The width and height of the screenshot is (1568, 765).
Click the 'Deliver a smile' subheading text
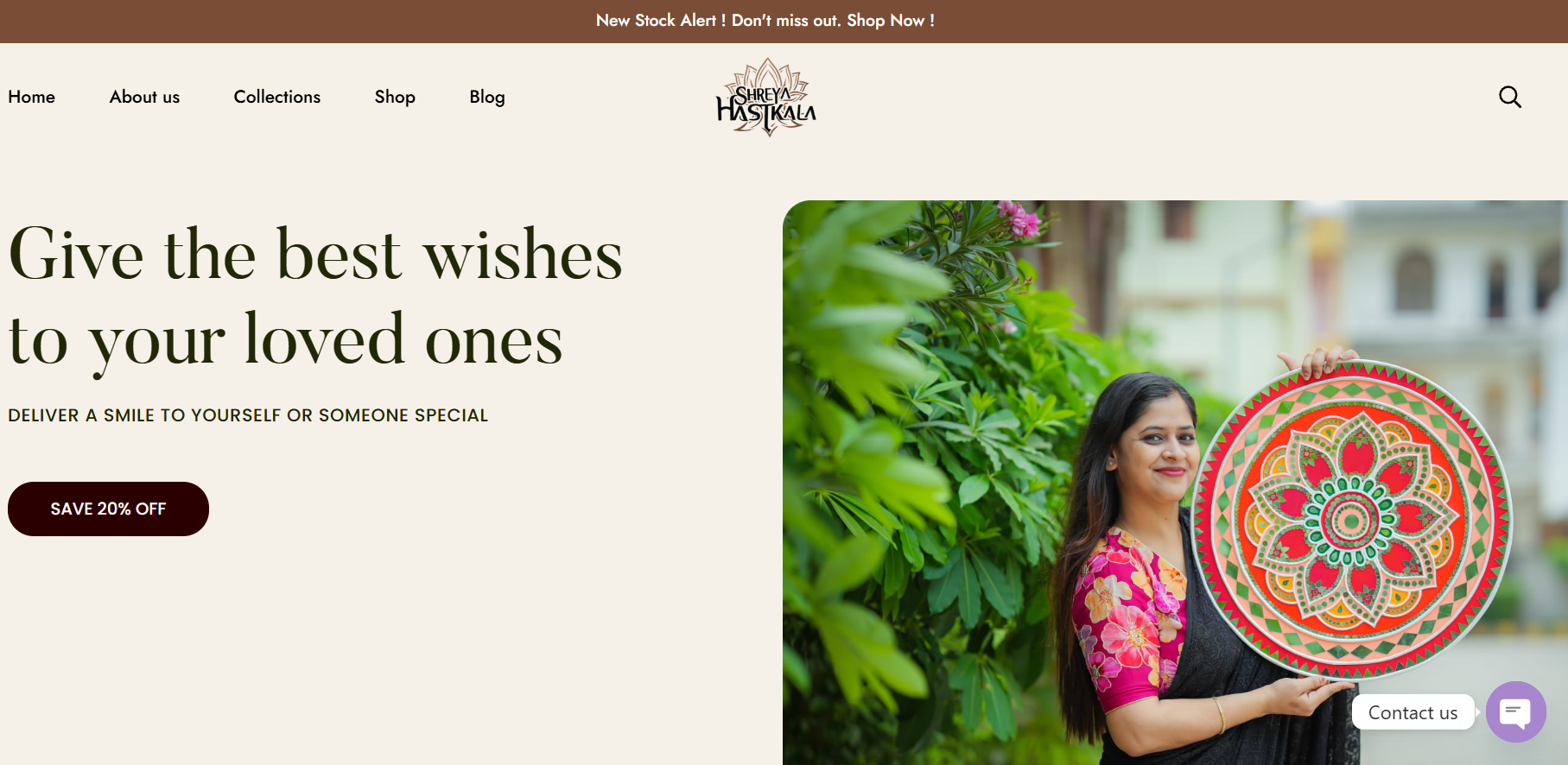click(x=248, y=415)
